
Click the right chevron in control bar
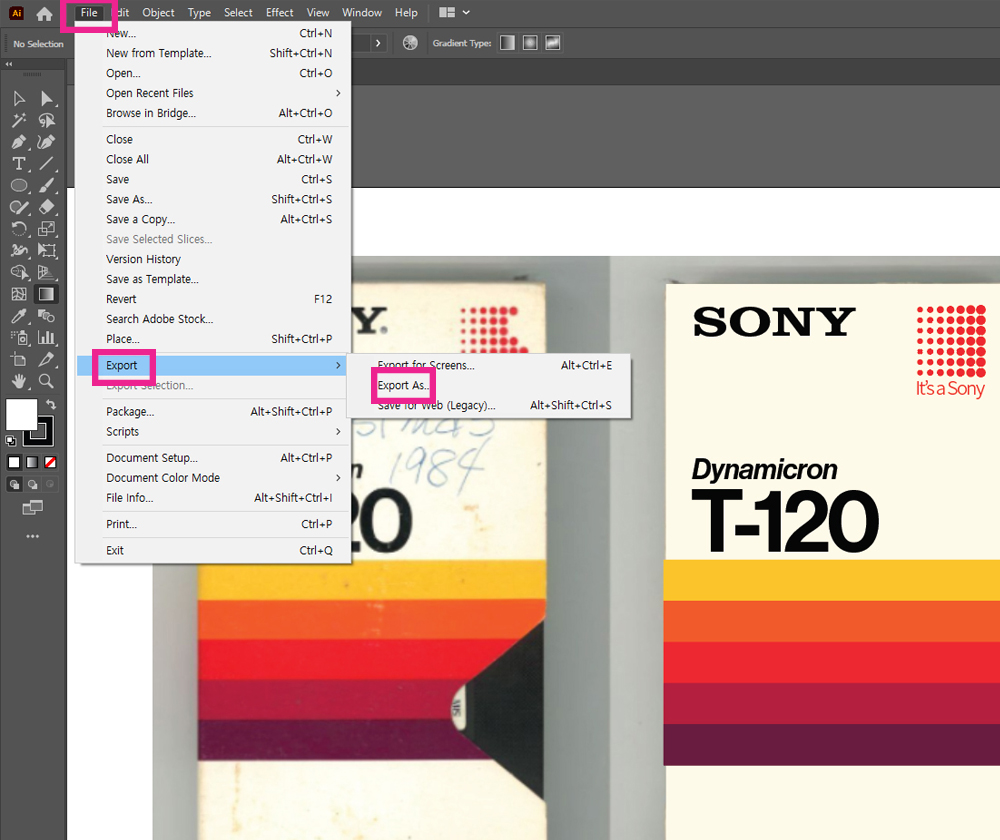378,43
